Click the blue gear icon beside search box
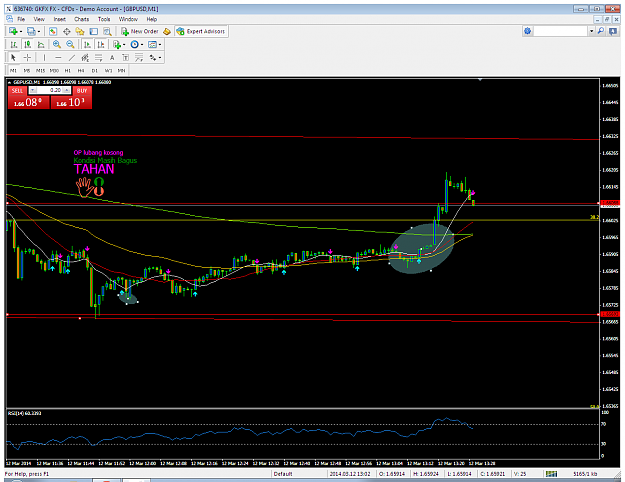625x482 pixels. click(528, 31)
